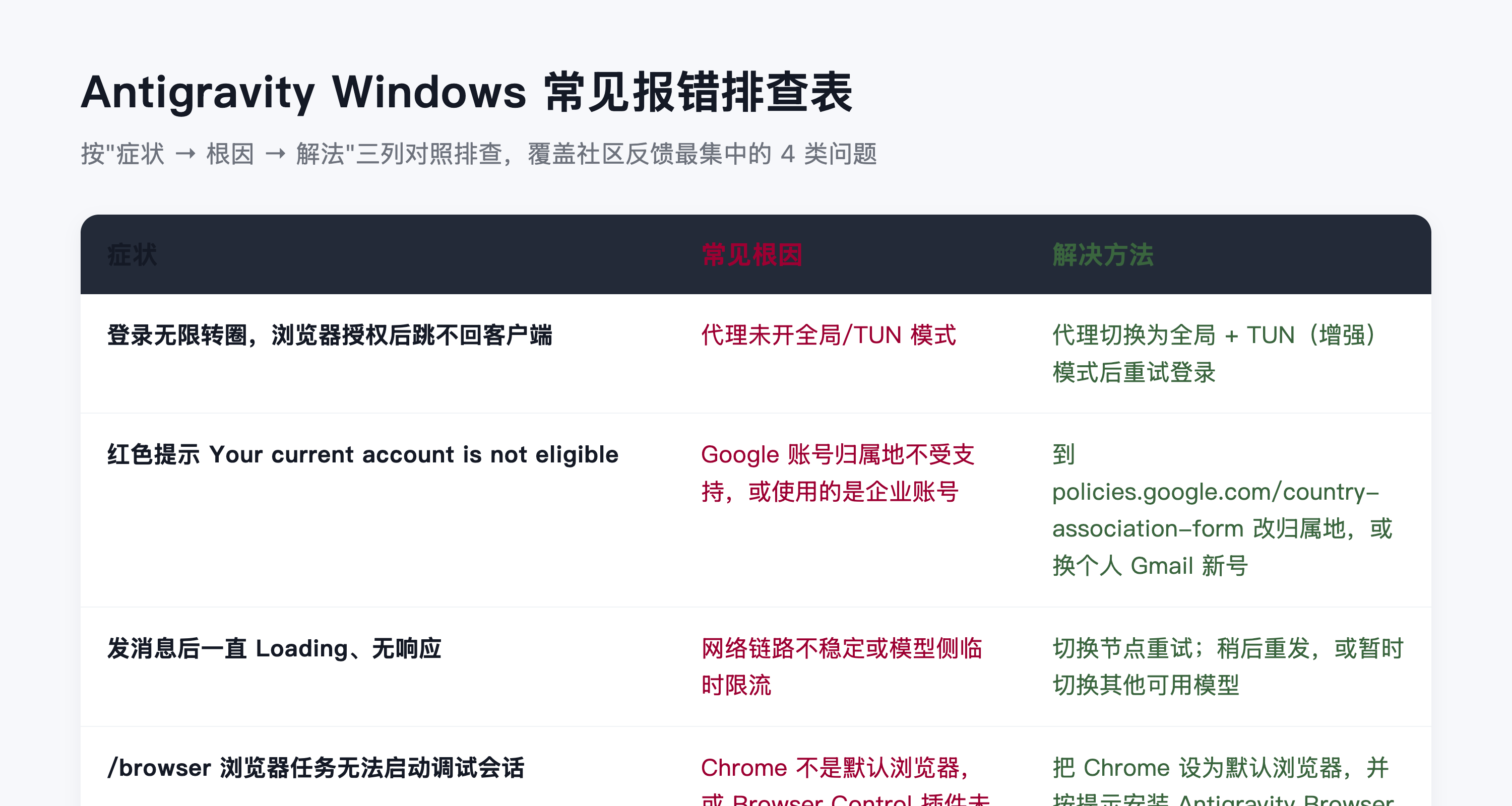Select the solution "代理切换为全局 + TUN（增强）模式后重试登录"
This screenshot has height=806, width=1512.
(1214, 354)
